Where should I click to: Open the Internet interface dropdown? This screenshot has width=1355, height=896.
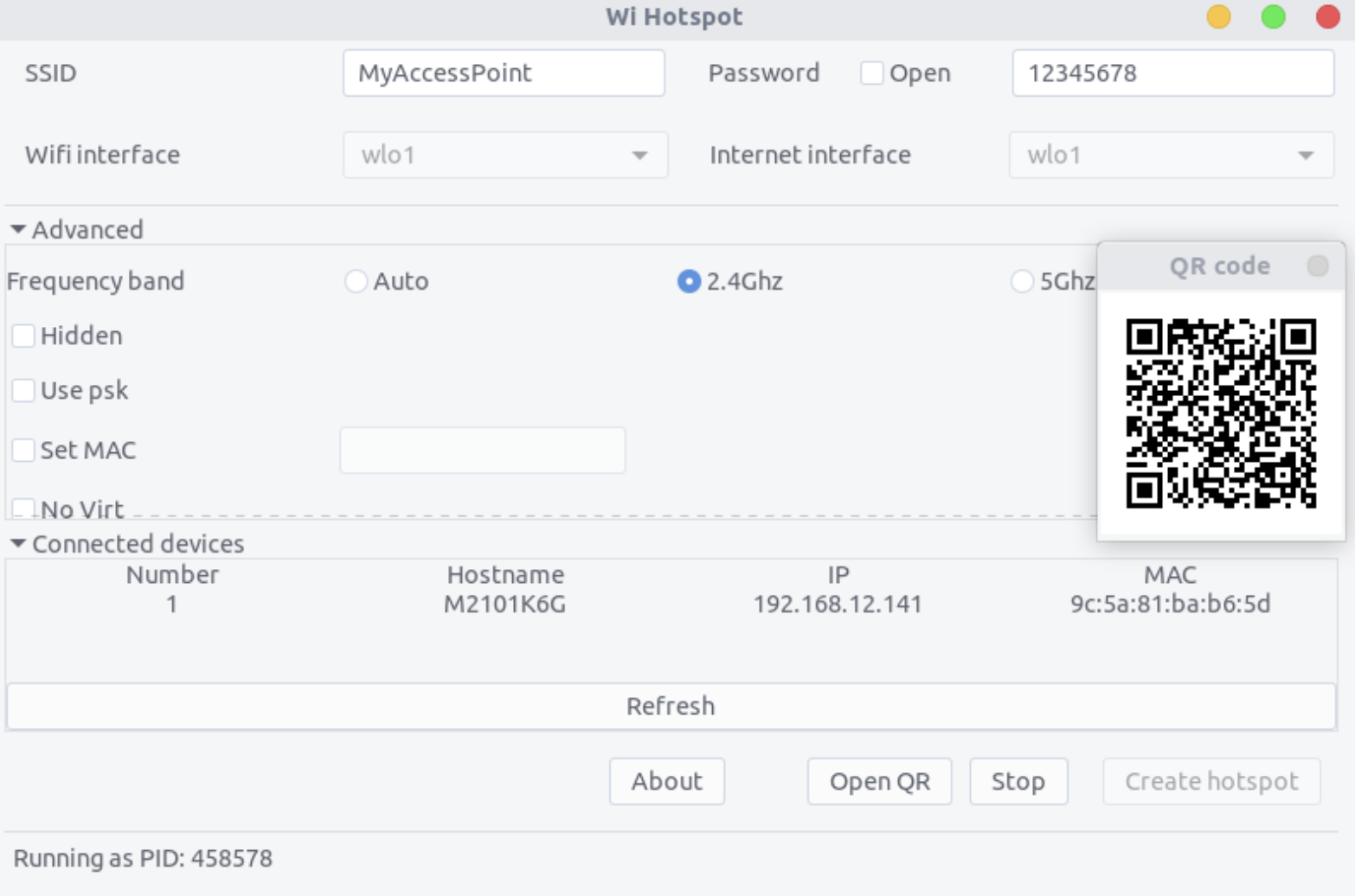1172,155
